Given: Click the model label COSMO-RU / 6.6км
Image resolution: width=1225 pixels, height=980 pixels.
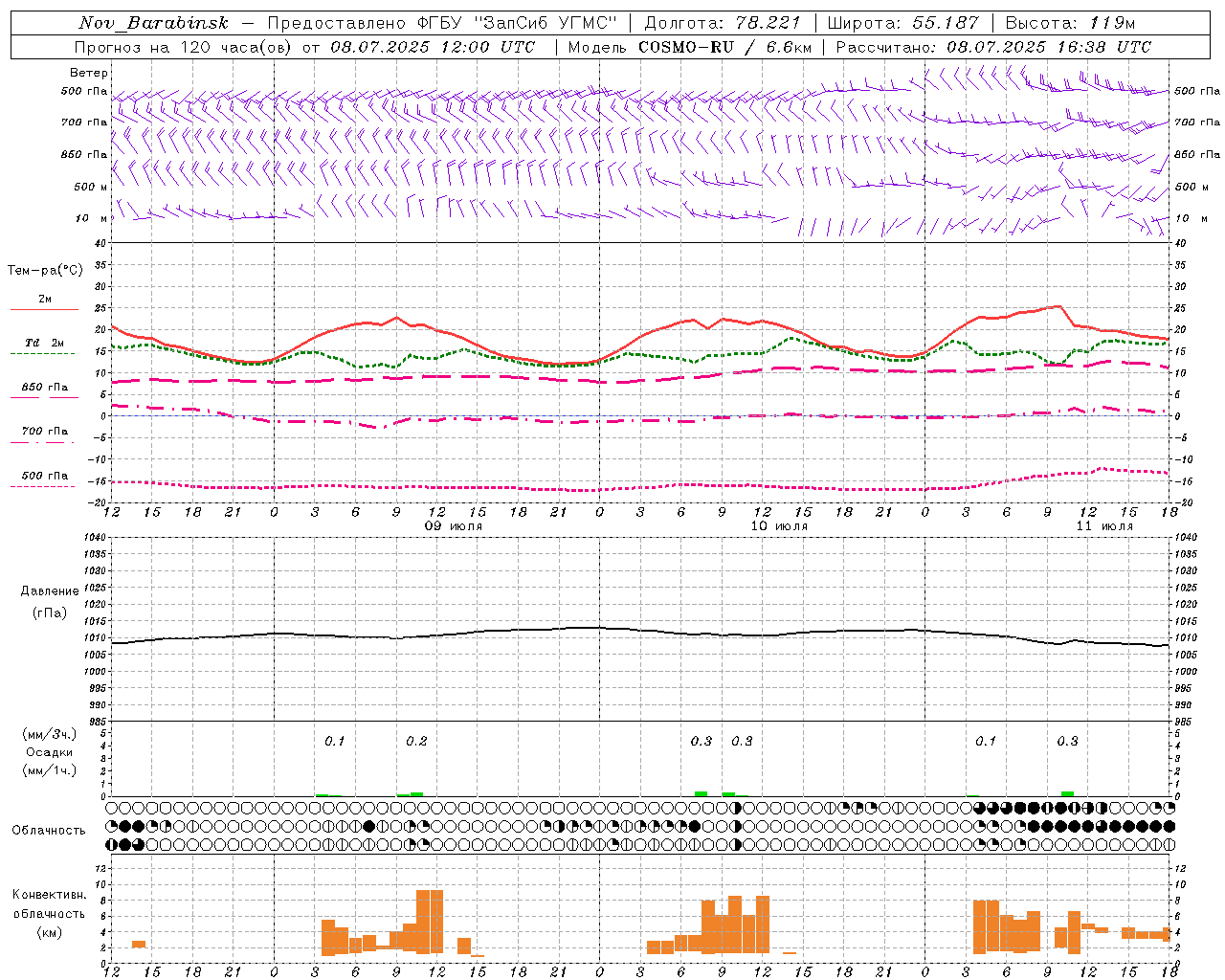Looking at the screenshot, I should point(724,47).
